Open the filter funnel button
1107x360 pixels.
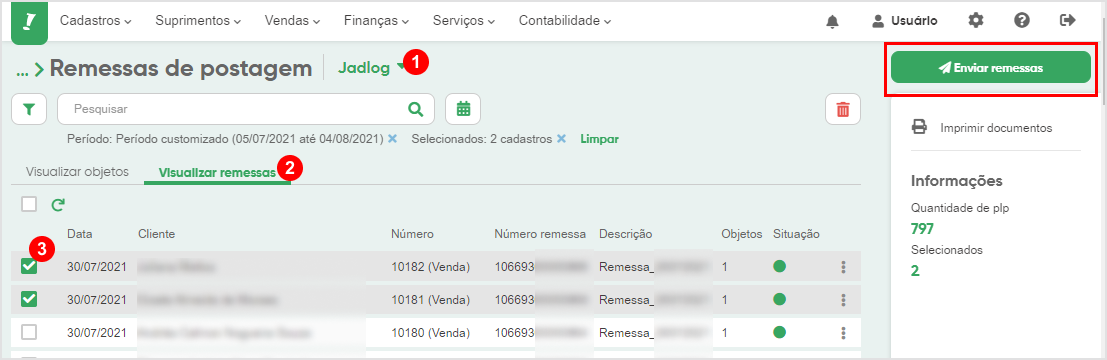(29, 109)
